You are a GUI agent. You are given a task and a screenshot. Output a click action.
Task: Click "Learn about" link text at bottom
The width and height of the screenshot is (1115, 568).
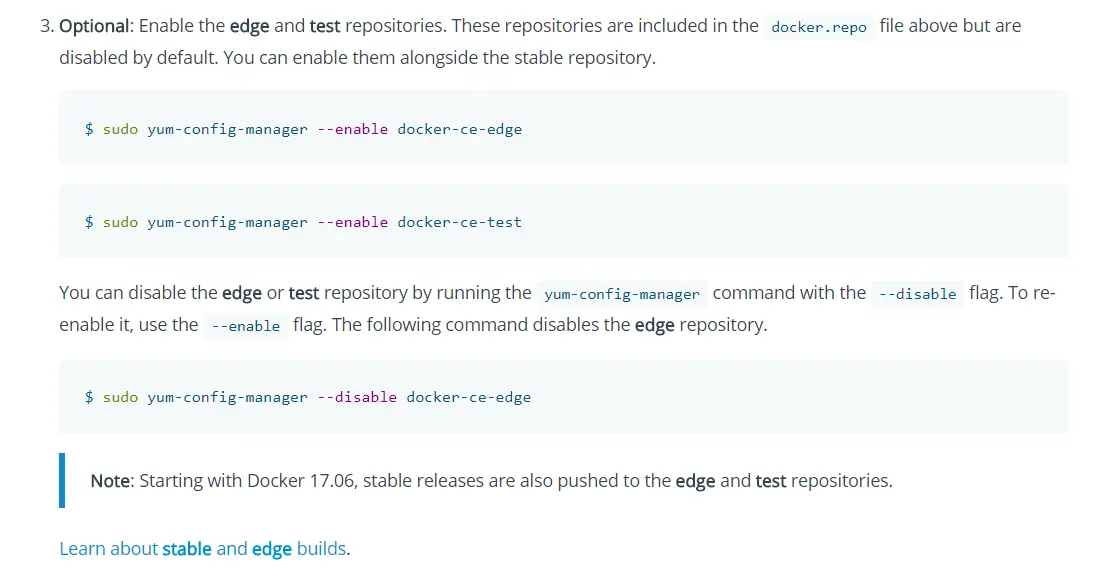(108, 548)
